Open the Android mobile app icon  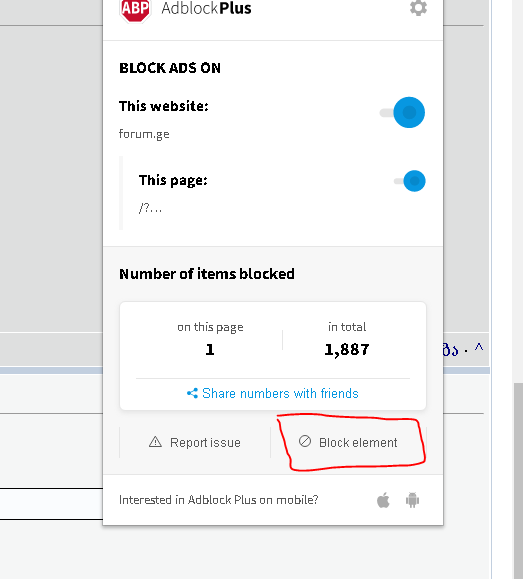coord(413,500)
